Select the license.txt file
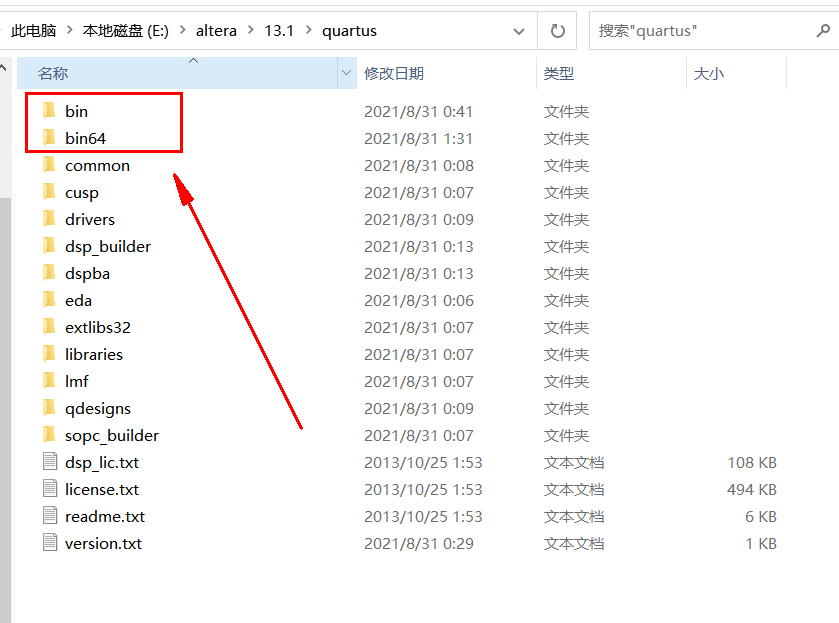This screenshot has width=839, height=623. [102, 489]
